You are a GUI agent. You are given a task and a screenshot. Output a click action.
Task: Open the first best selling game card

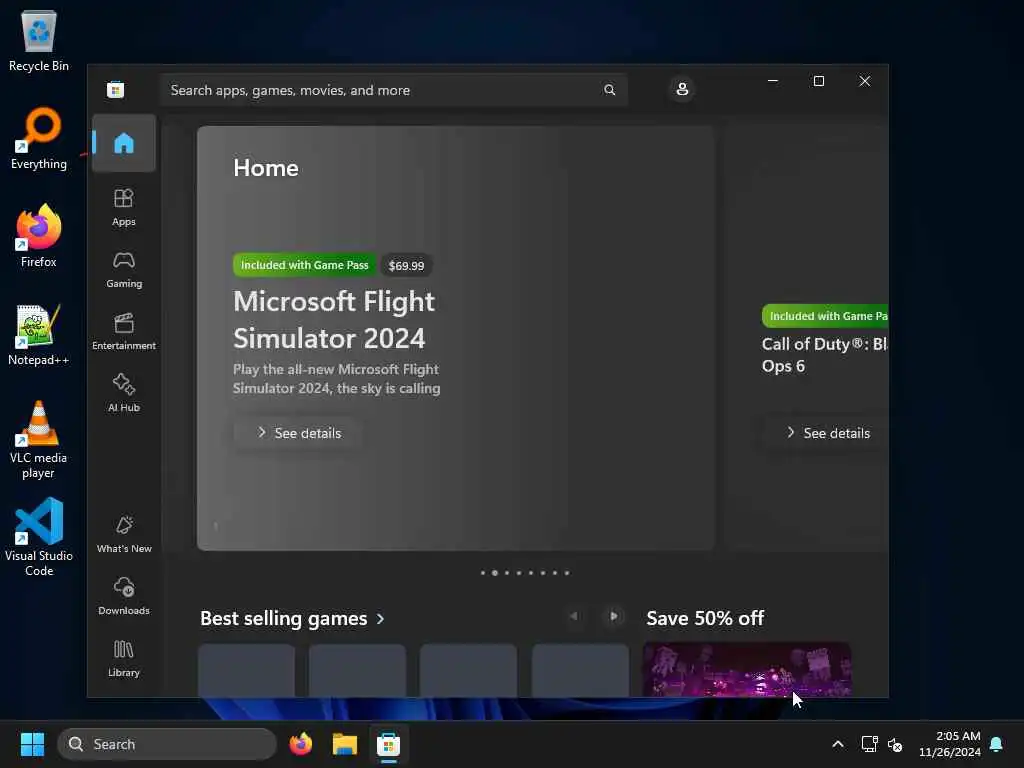[x=246, y=671]
